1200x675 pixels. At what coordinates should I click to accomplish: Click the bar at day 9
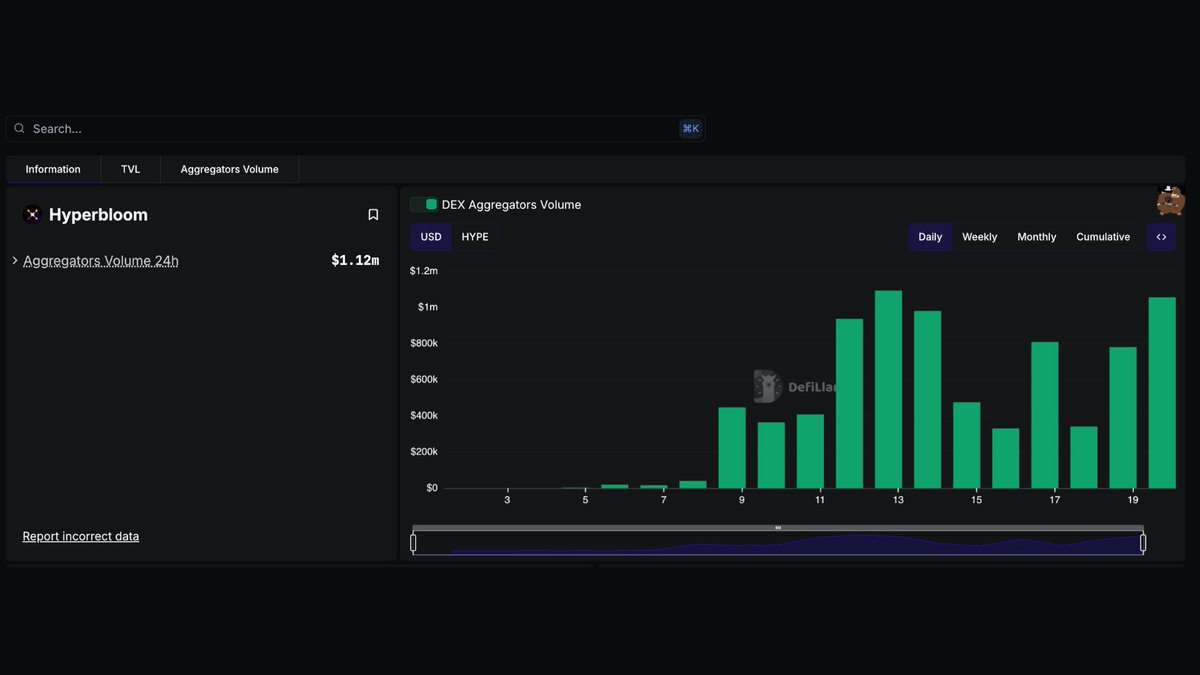coord(732,448)
